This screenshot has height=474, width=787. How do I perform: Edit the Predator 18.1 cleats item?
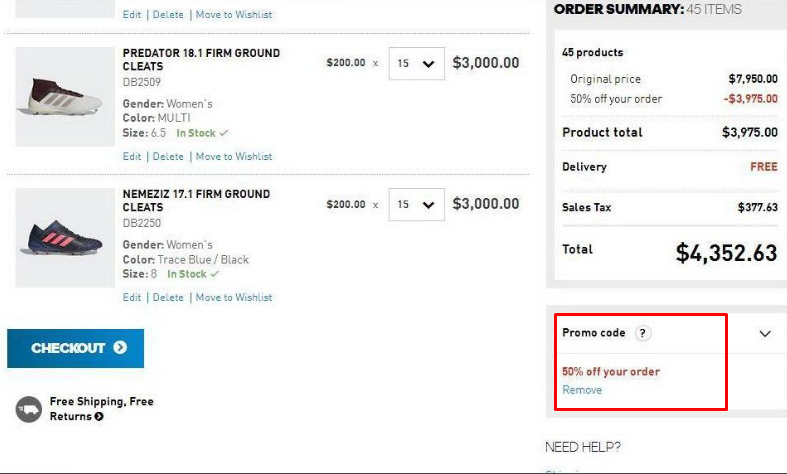click(x=132, y=157)
